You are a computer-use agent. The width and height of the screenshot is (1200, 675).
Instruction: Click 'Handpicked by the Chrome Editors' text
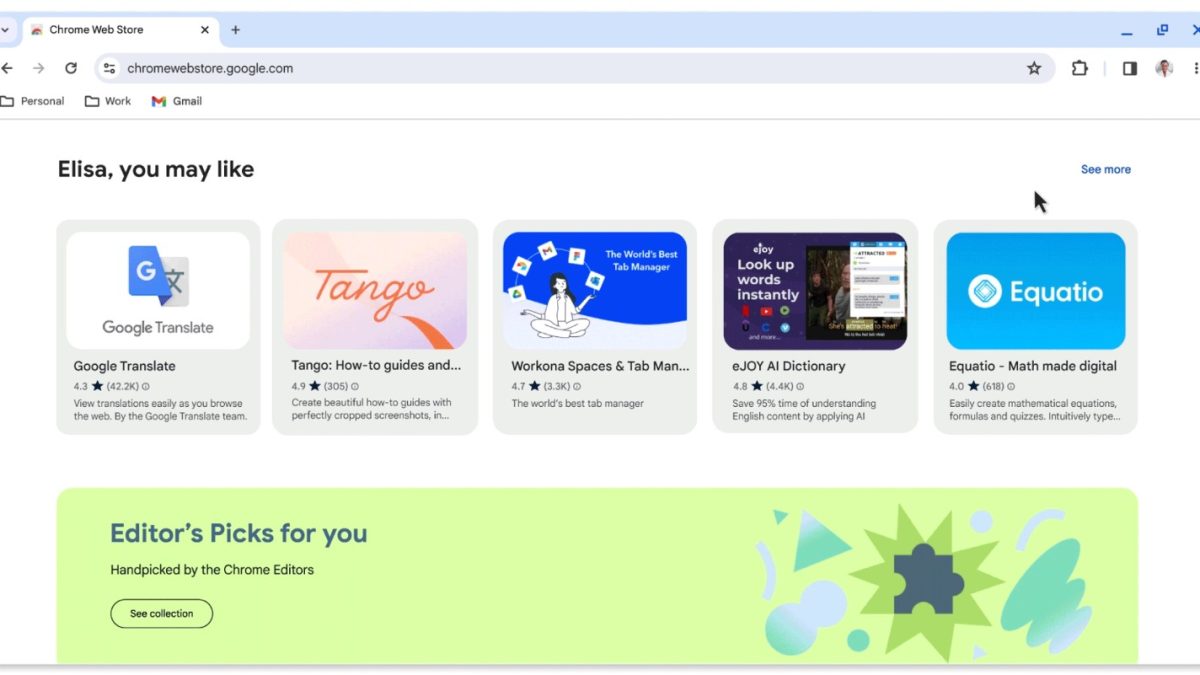(x=212, y=570)
